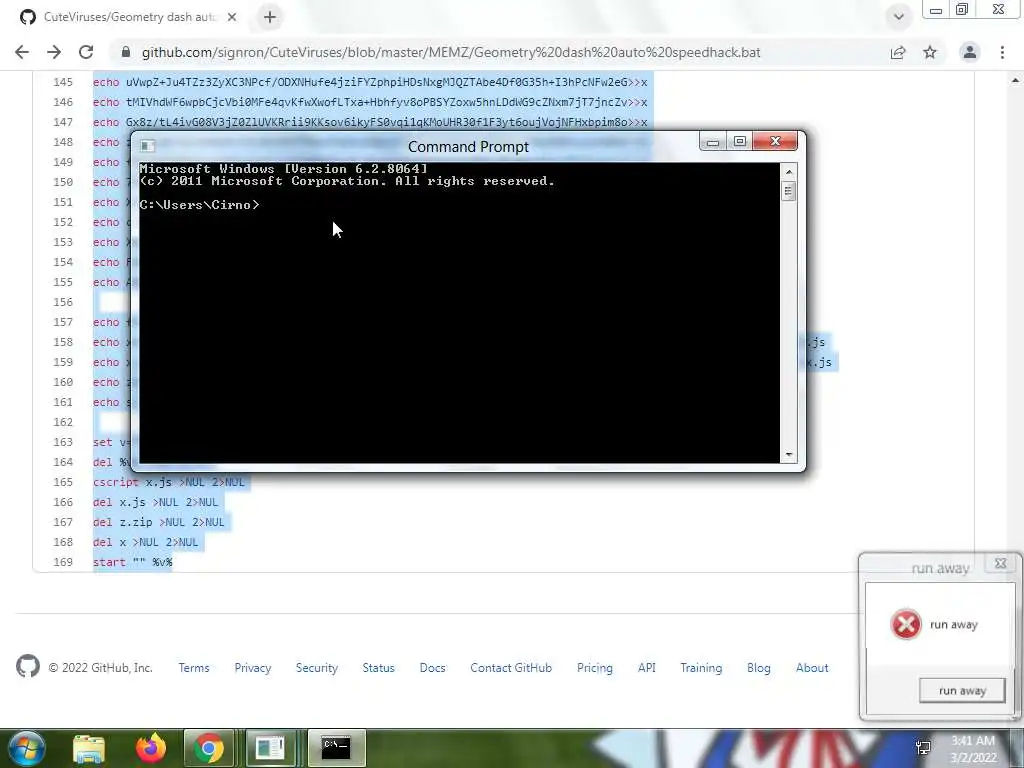The image size is (1024, 768).
Task: Click line number 162
Action: click(63, 422)
